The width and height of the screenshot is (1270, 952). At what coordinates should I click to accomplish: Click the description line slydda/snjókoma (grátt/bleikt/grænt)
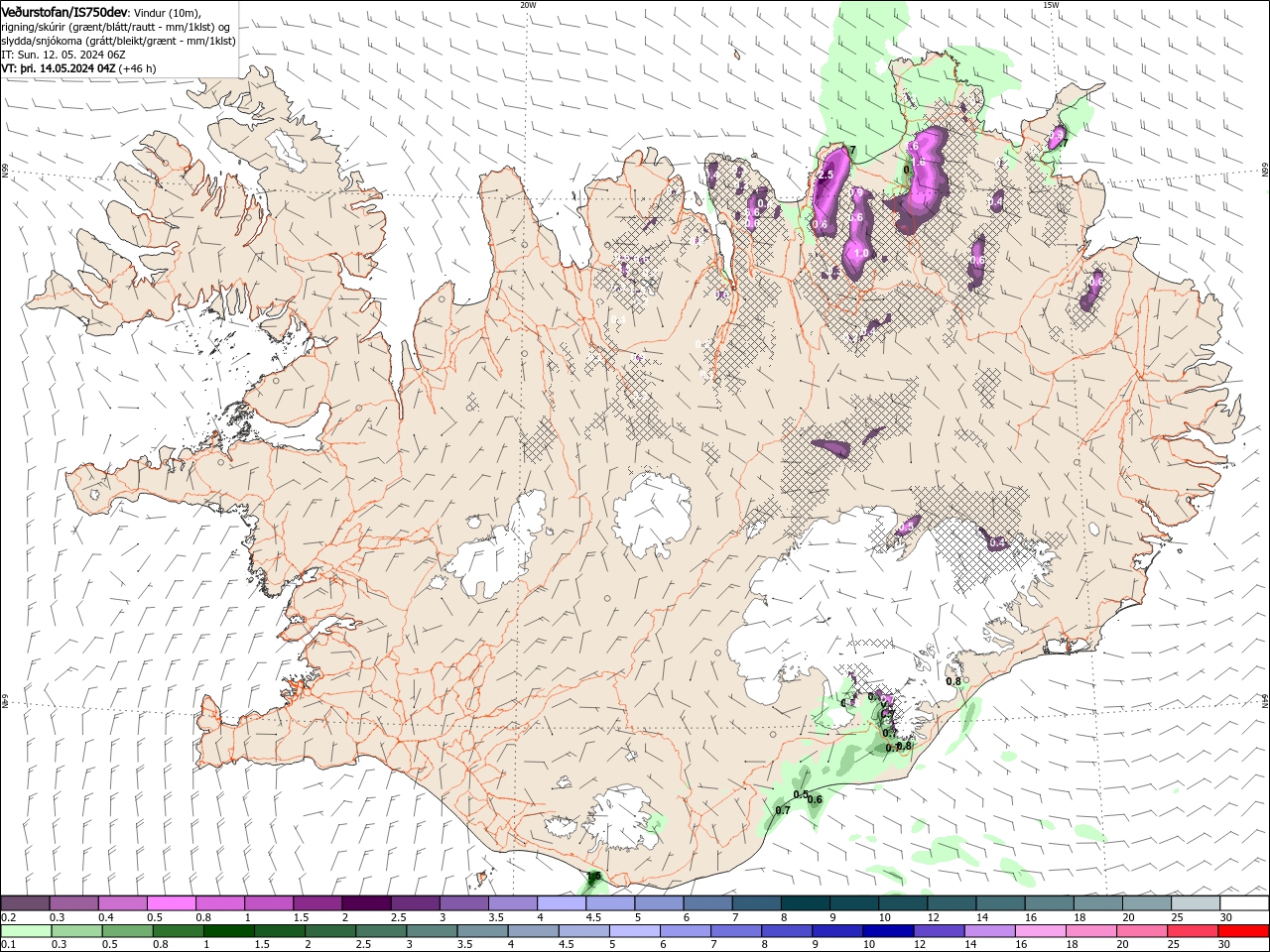(x=118, y=41)
